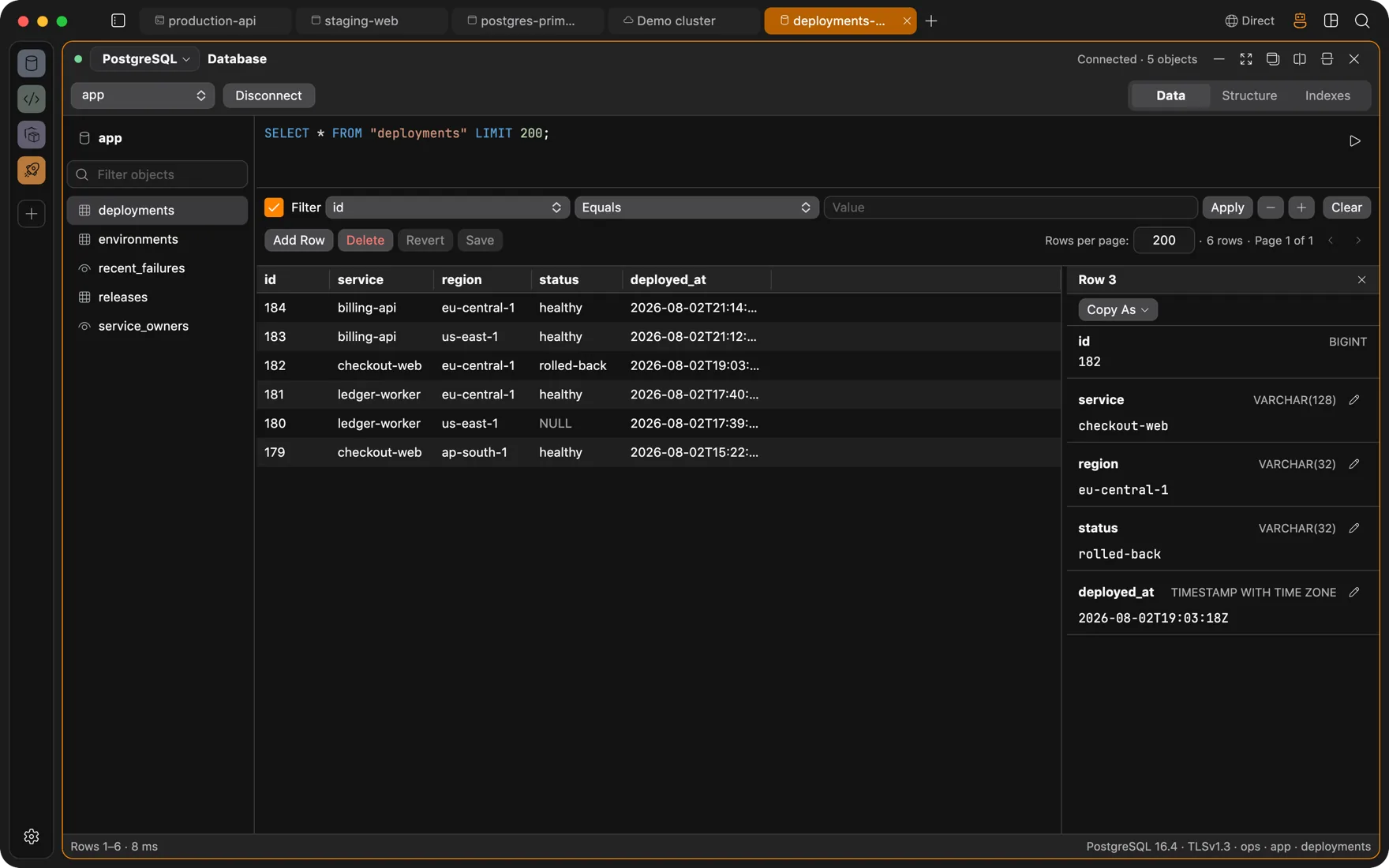This screenshot has height=868, width=1389.
Task: Click the Save button
Action: point(480,241)
